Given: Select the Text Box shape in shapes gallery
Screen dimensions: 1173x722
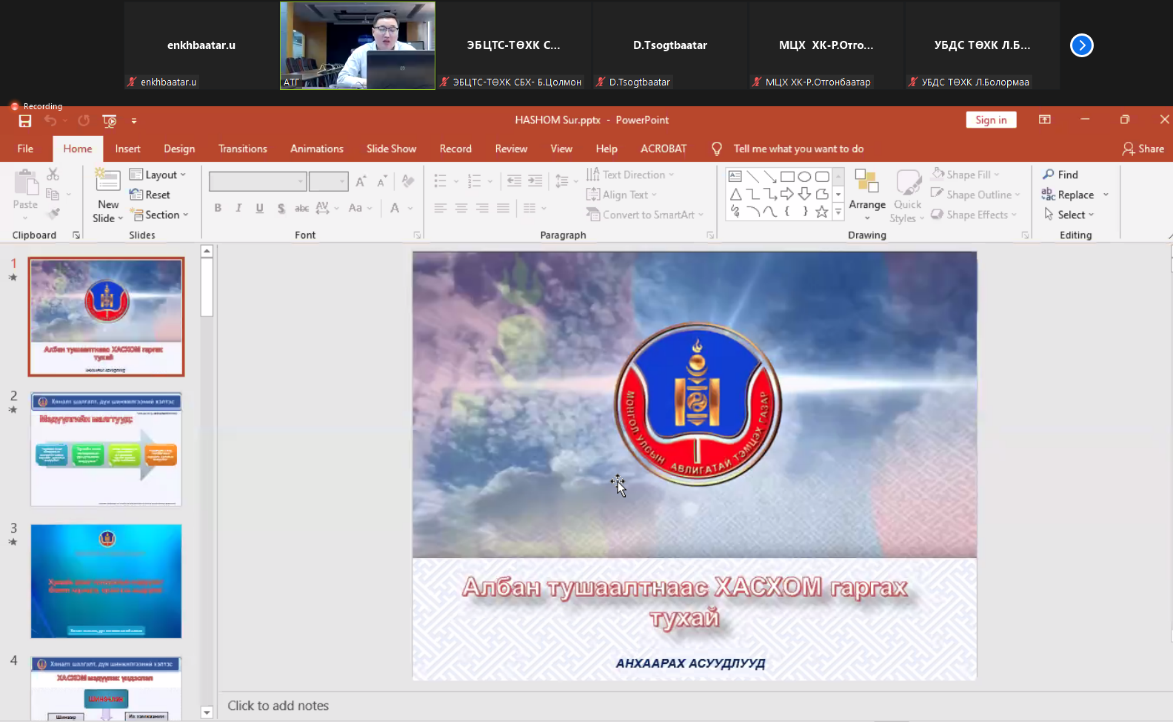Looking at the screenshot, I should (735, 177).
